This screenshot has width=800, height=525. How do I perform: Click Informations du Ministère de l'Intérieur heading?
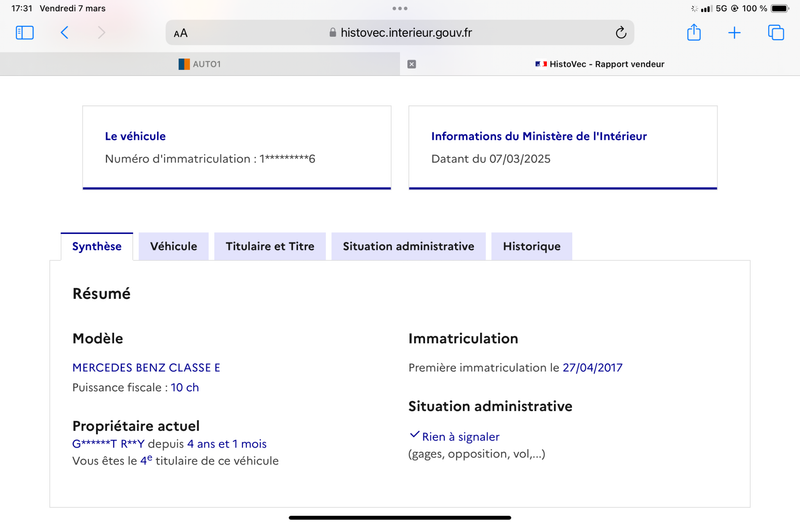click(539, 136)
